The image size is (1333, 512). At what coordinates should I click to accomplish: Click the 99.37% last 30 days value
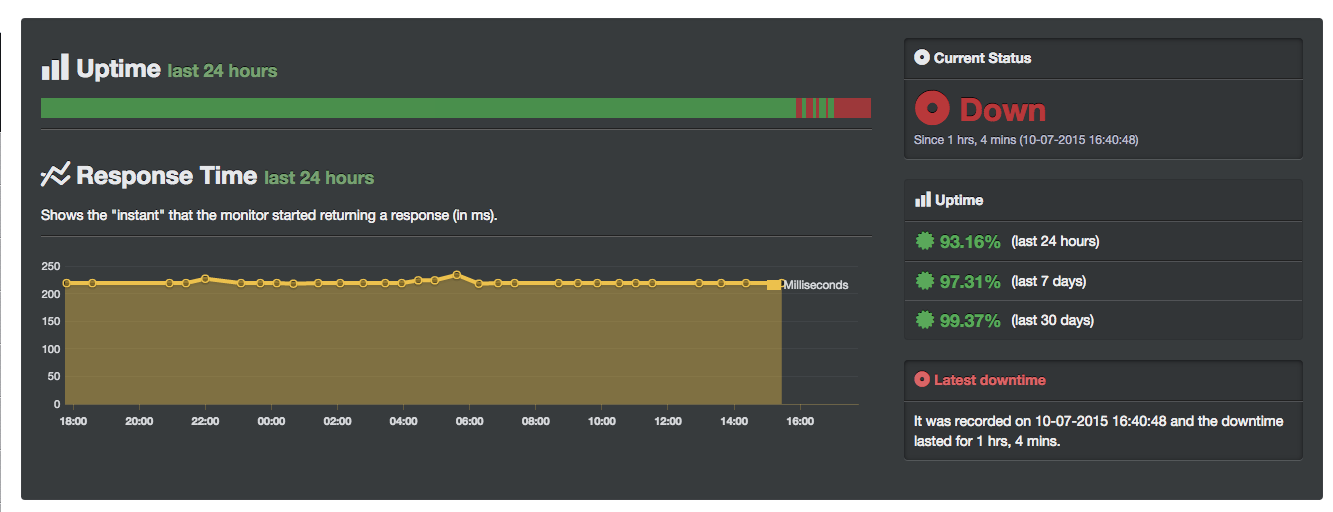[970, 321]
